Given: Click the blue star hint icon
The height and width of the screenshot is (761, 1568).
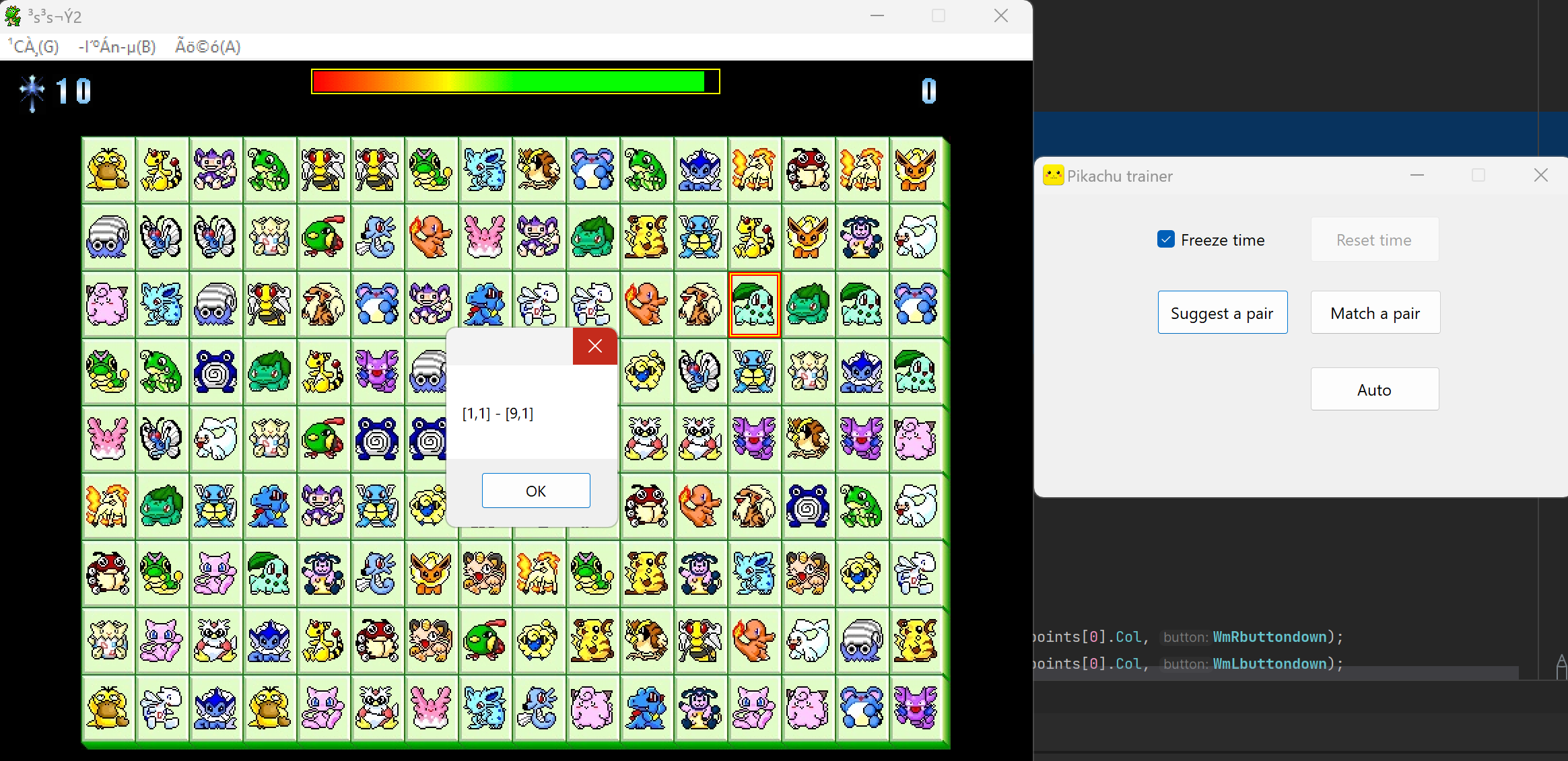Looking at the screenshot, I should click(x=32, y=92).
